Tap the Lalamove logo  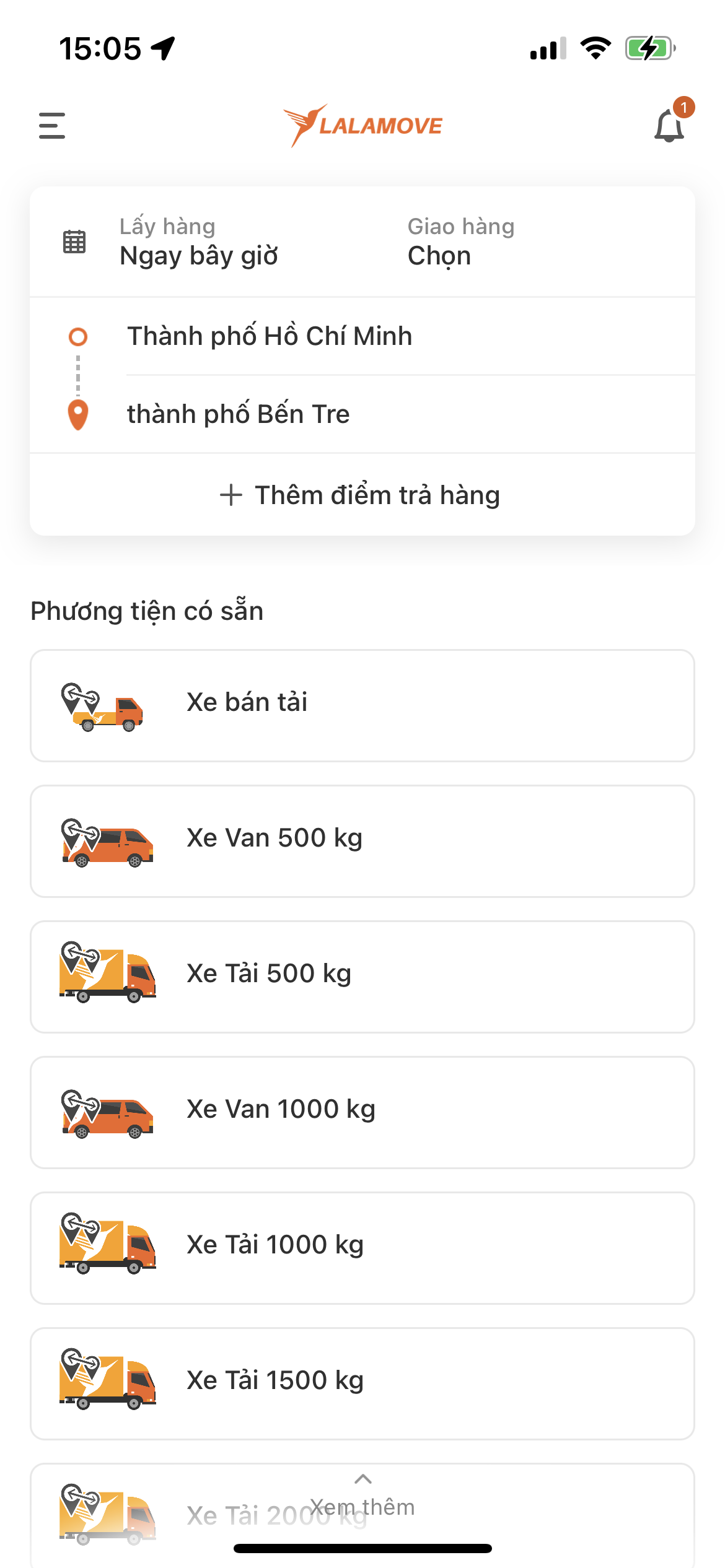click(x=362, y=126)
